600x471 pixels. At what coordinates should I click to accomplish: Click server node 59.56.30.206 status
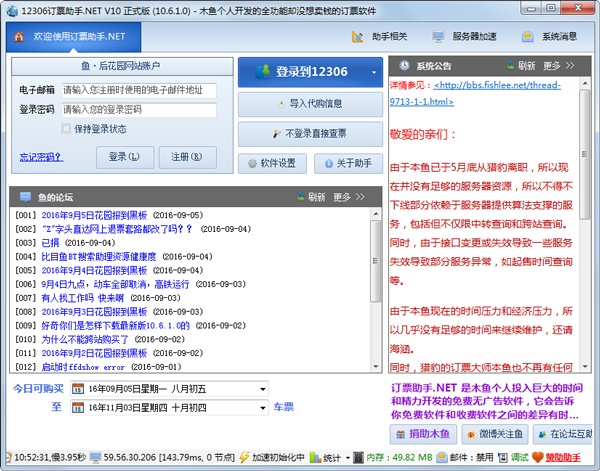tap(162, 457)
